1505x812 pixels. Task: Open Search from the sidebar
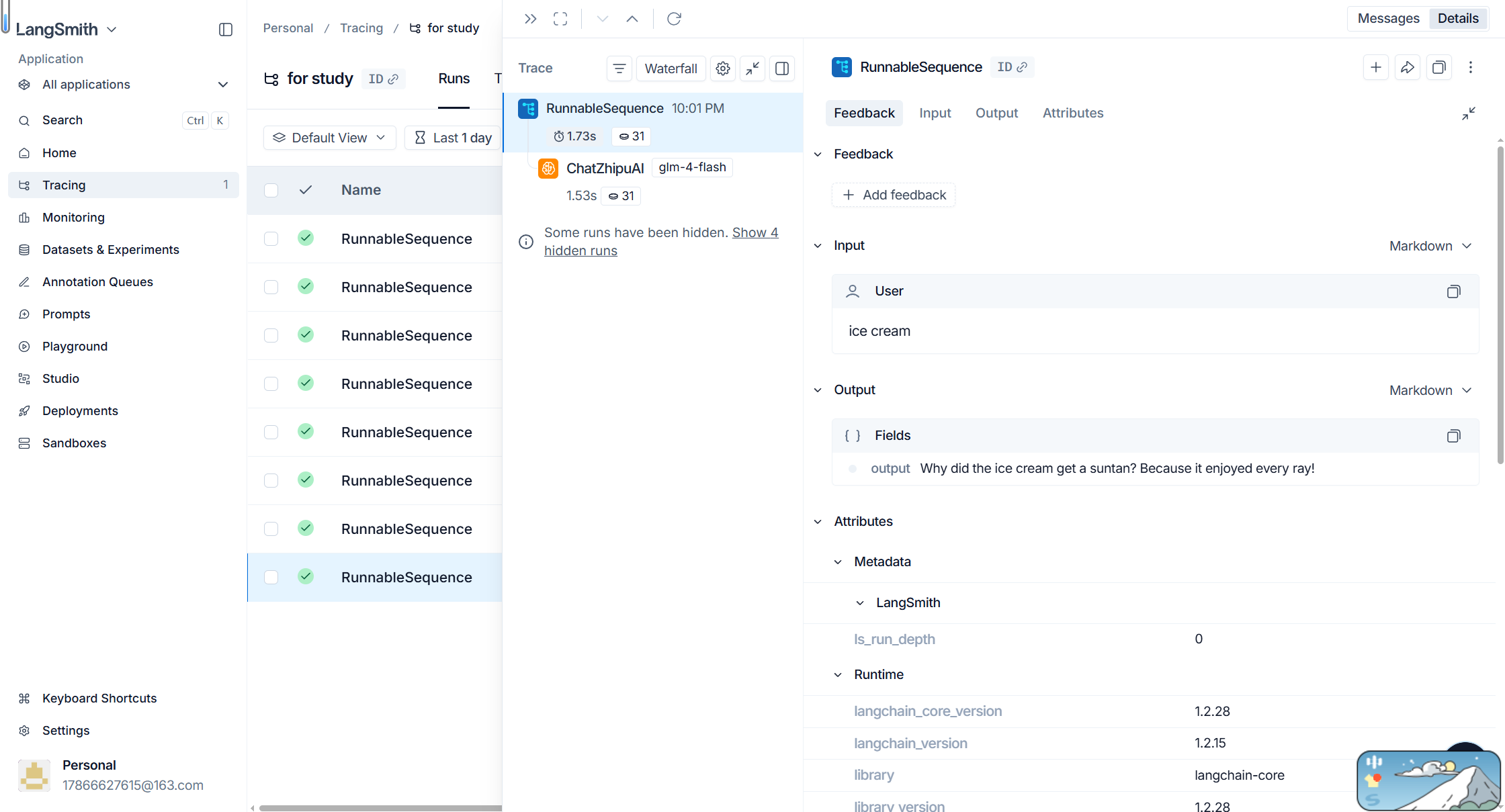pyautogui.click(x=124, y=120)
